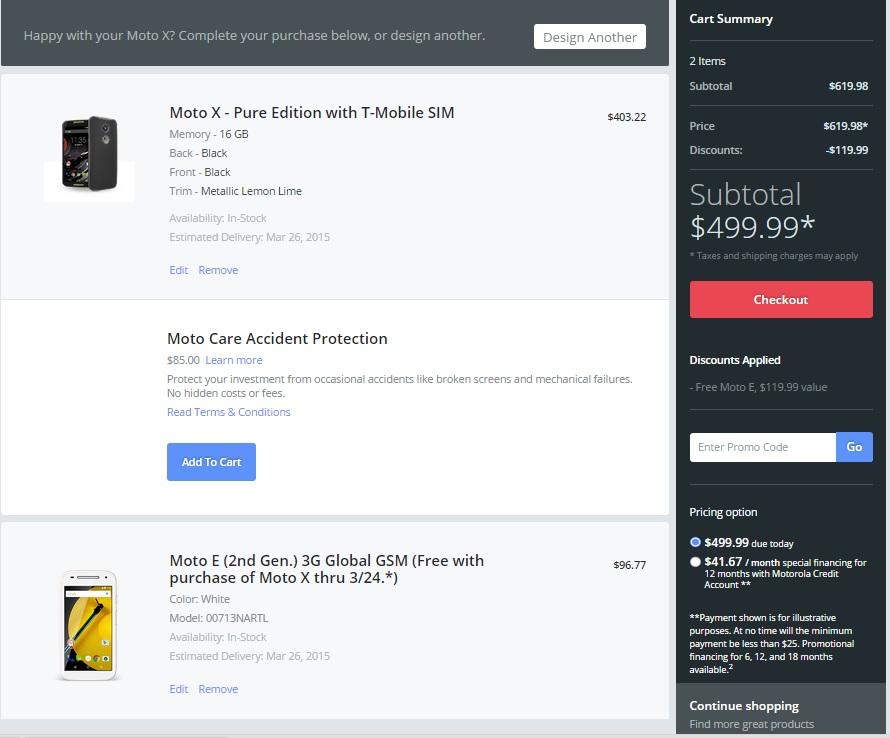Select the $499.99 due today option
The image size is (890, 738).
pyautogui.click(x=696, y=542)
